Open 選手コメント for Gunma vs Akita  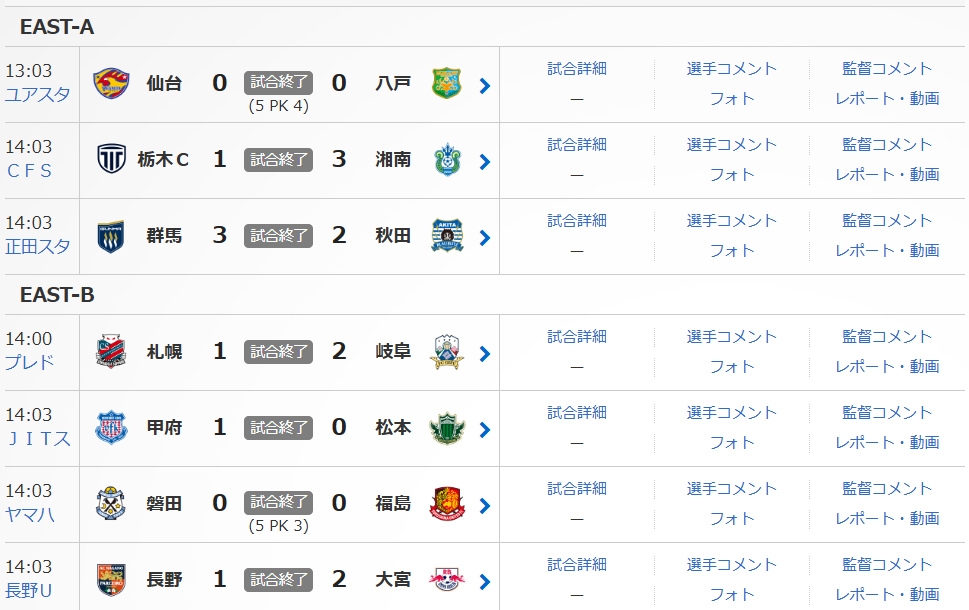coord(732,220)
